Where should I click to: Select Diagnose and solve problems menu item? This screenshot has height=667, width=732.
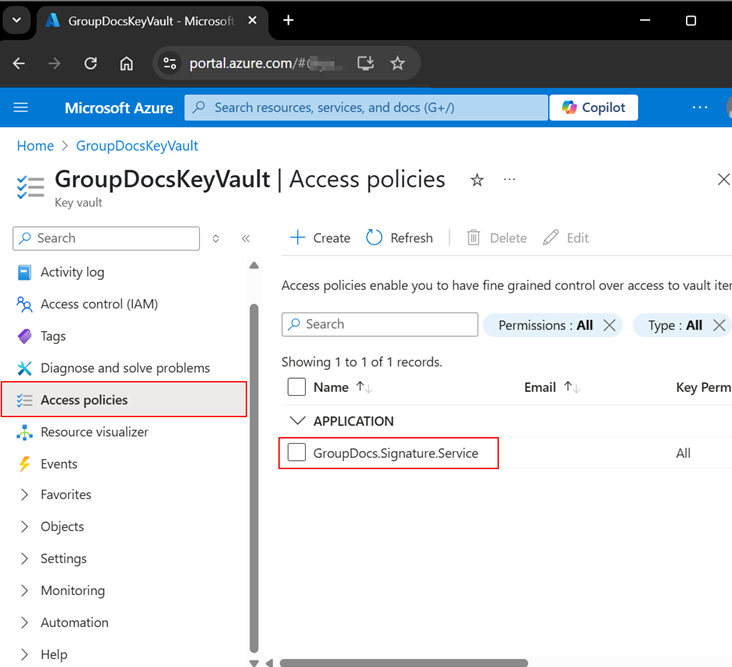pos(125,368)
